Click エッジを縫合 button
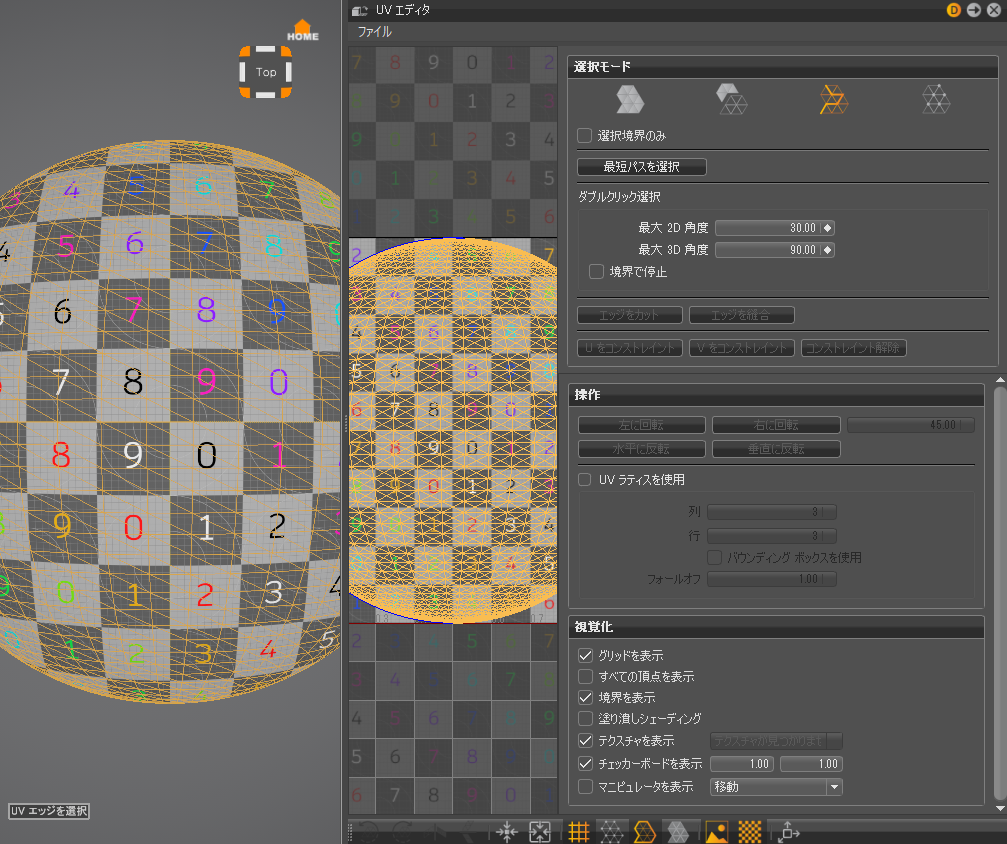This screenshot has width=1007, height=844. pos(741,315)
